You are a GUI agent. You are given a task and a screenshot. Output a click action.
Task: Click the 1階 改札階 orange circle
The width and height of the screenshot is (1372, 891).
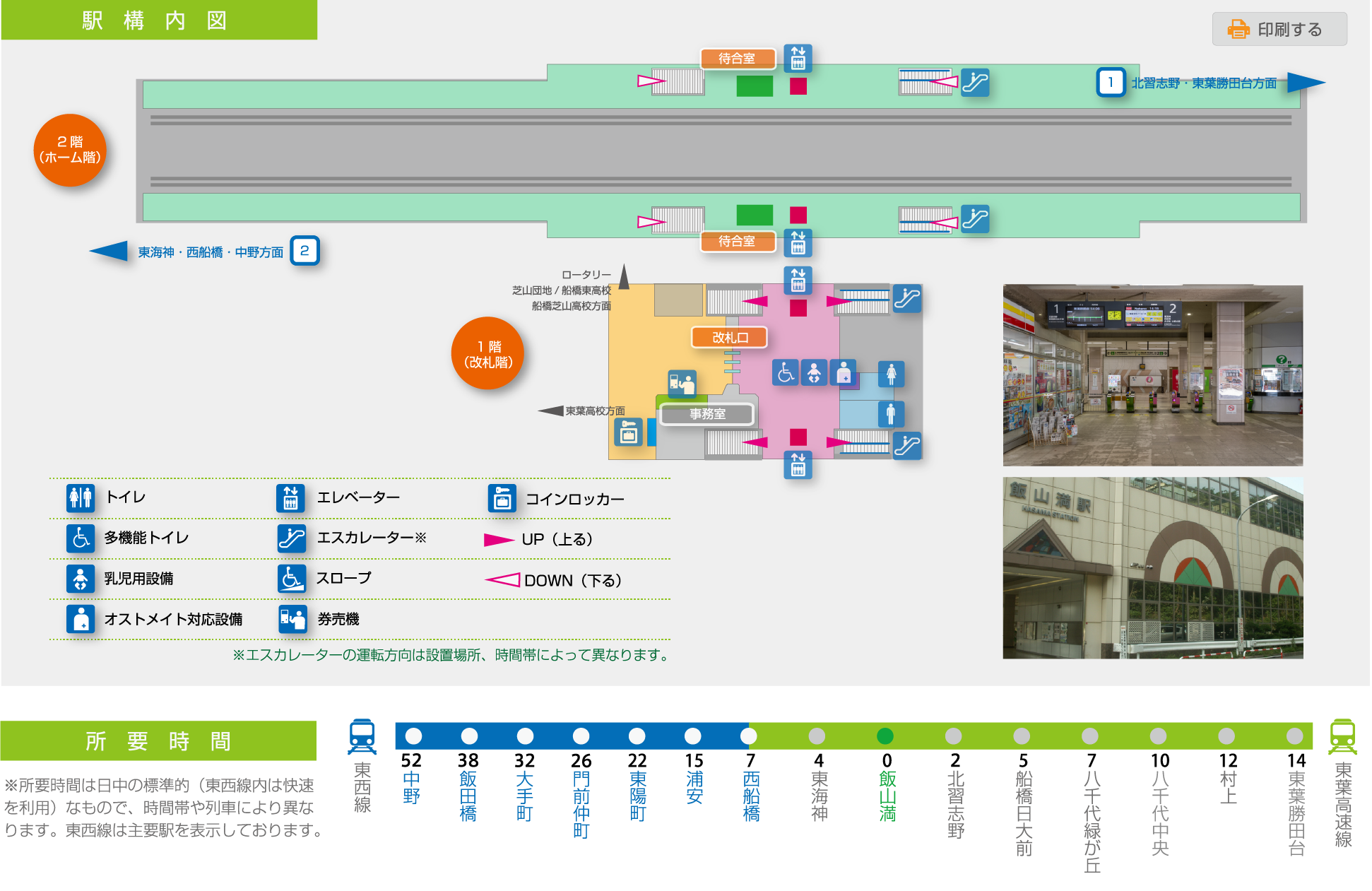coord(487,353)
